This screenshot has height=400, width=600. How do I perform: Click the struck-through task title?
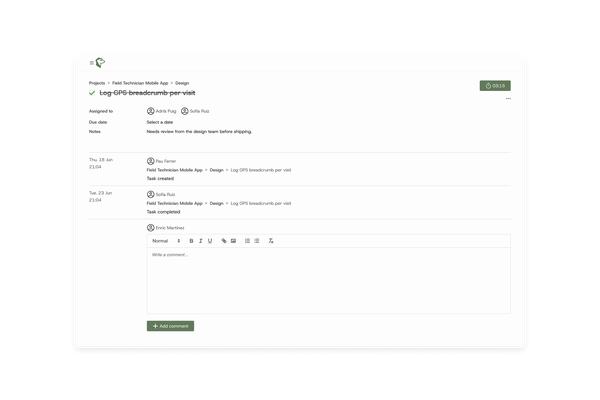coord(147,93)
